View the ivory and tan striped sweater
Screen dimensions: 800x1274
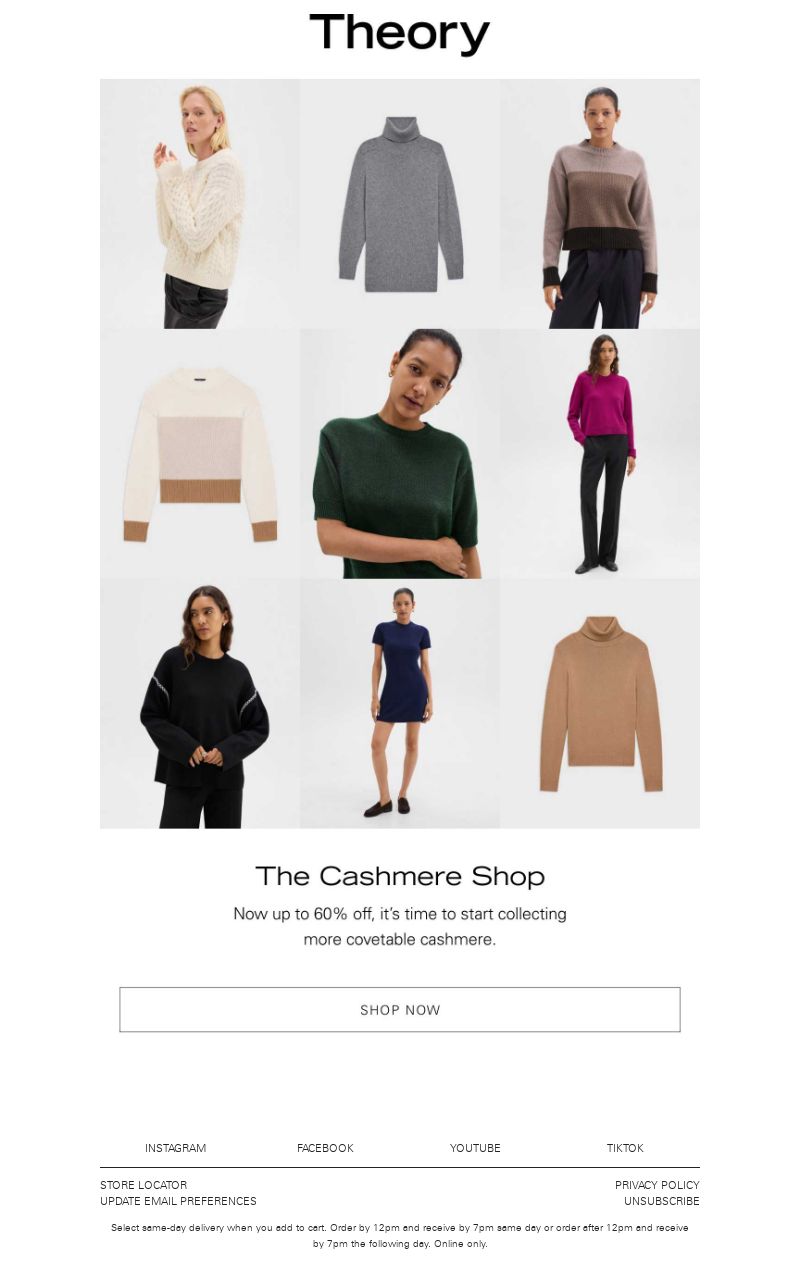coord(200,454)
